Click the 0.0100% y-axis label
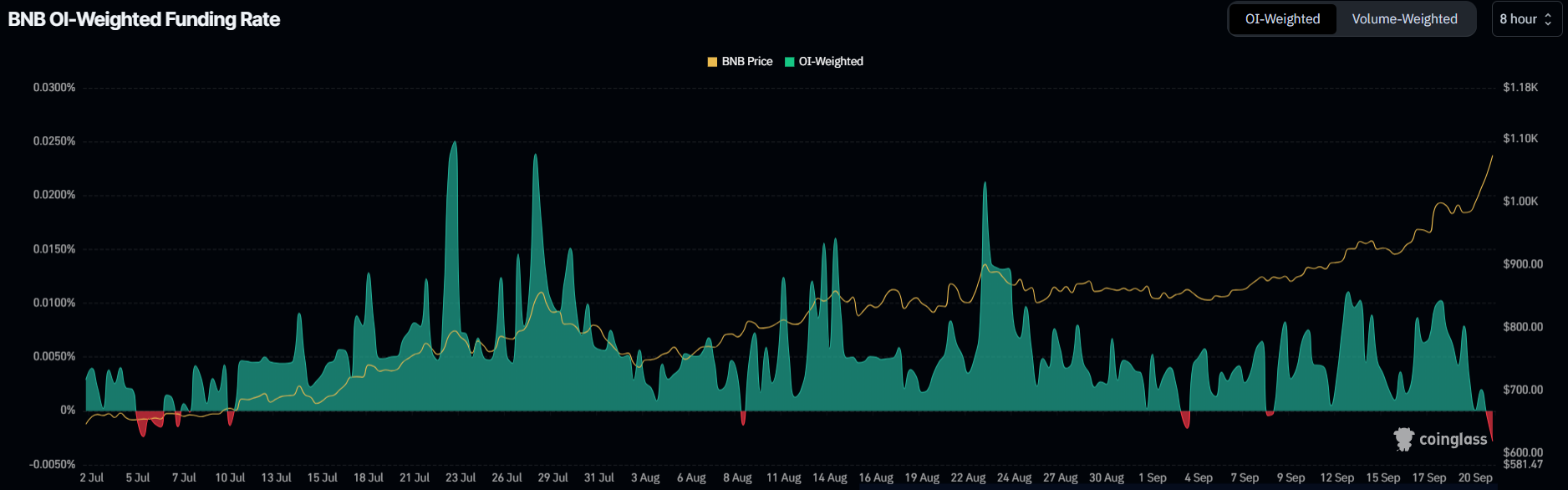Viewport: 1568px width, 490px height. (54, 303)
